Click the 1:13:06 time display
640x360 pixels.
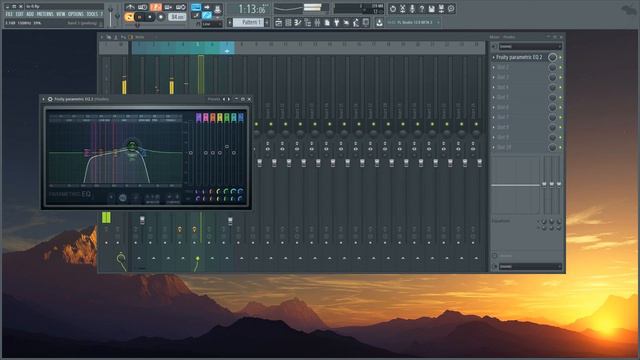[x=251, y=9]
